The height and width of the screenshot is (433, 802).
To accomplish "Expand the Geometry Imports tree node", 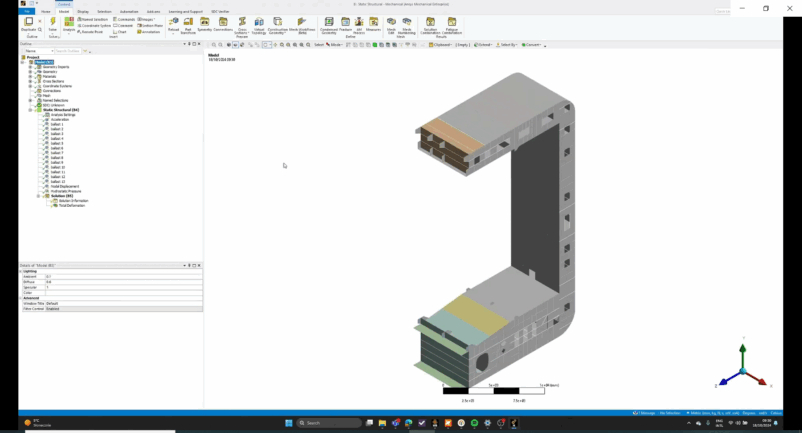I will [x=30, y=67].
